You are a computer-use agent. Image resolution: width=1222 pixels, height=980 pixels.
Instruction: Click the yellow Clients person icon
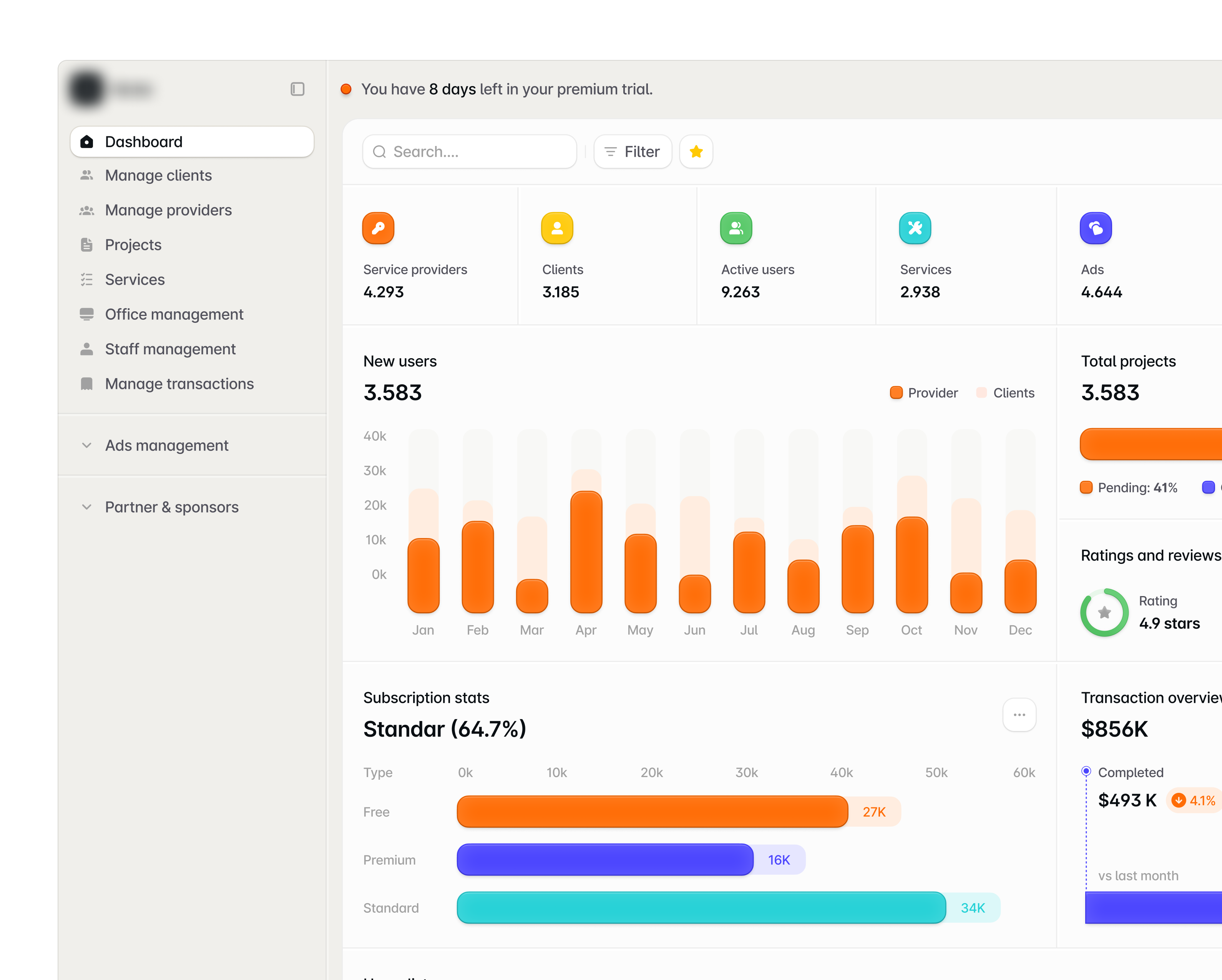[x=557, y=228]
